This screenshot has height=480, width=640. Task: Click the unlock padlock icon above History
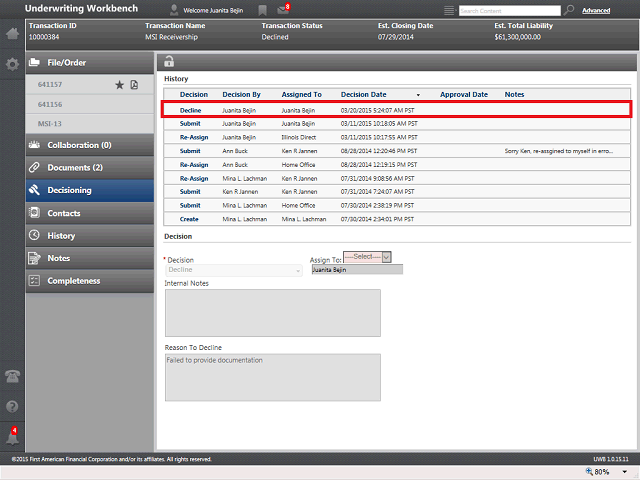[169, 62]
